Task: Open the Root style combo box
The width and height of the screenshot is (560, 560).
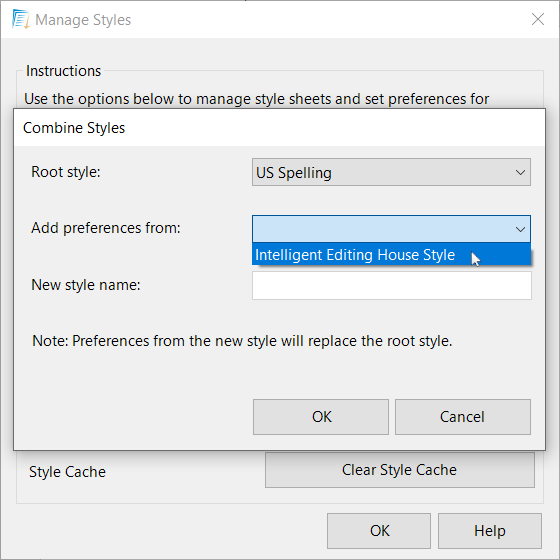Action: click(391, 172)
